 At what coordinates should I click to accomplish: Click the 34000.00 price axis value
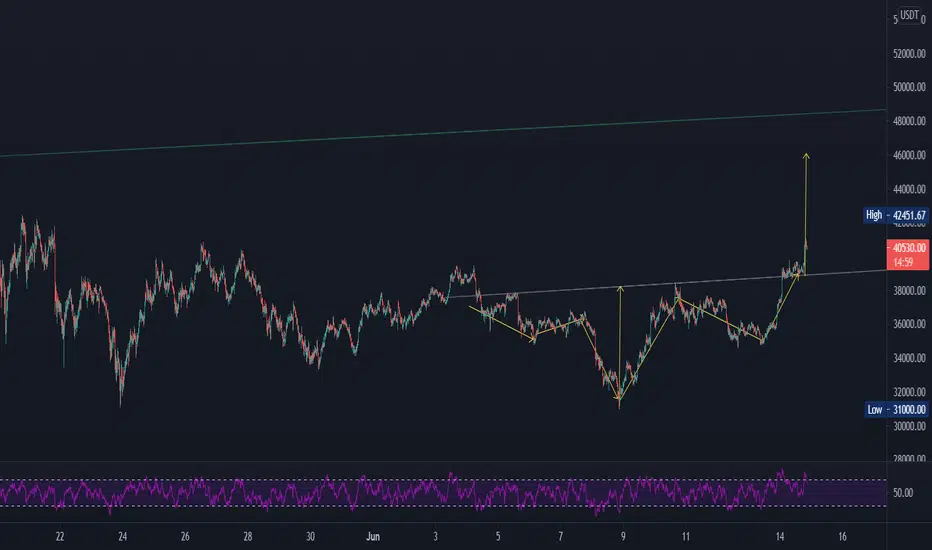point(909,358)
